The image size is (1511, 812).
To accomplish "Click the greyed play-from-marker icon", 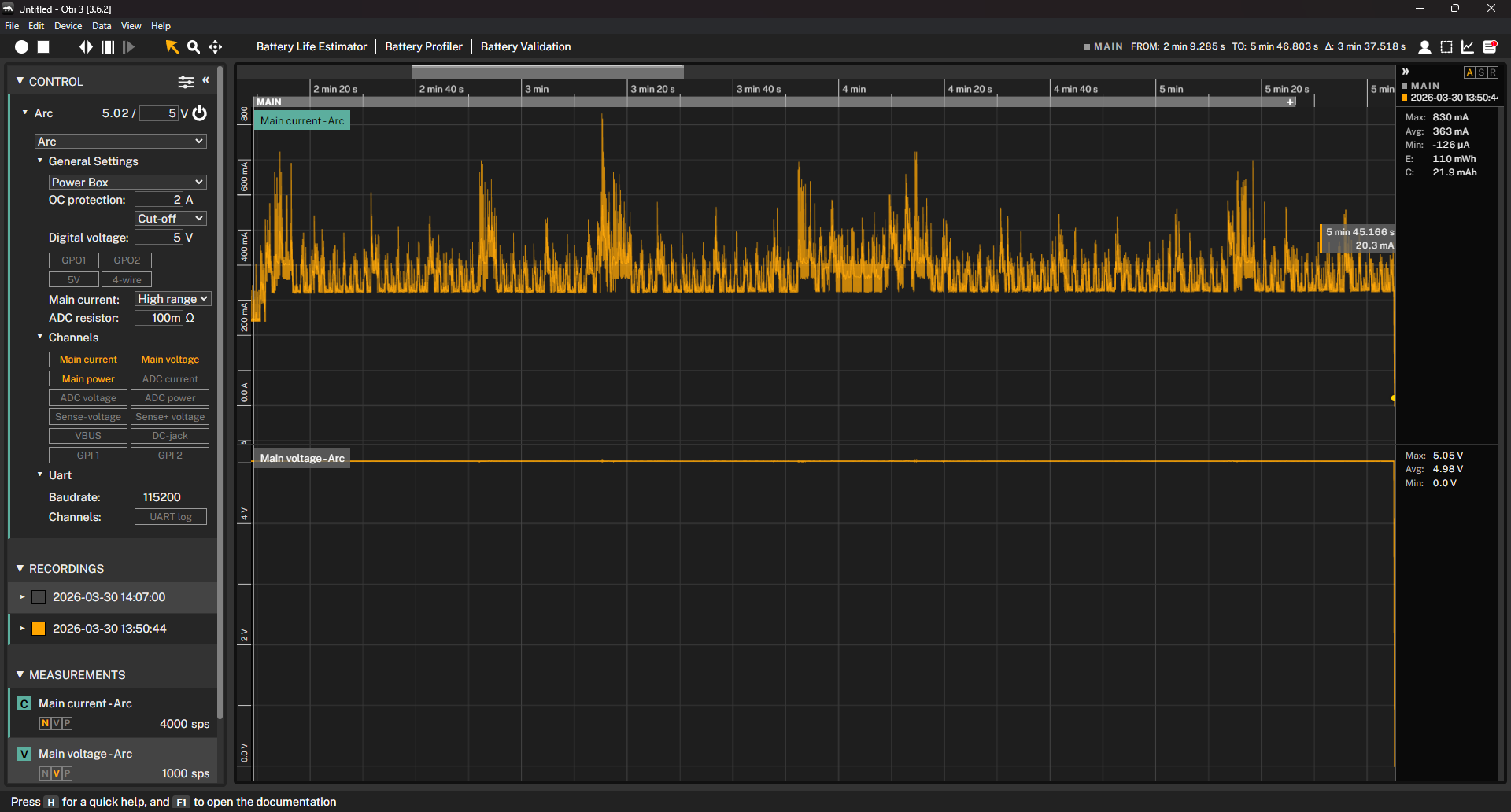I will (128, 47).
